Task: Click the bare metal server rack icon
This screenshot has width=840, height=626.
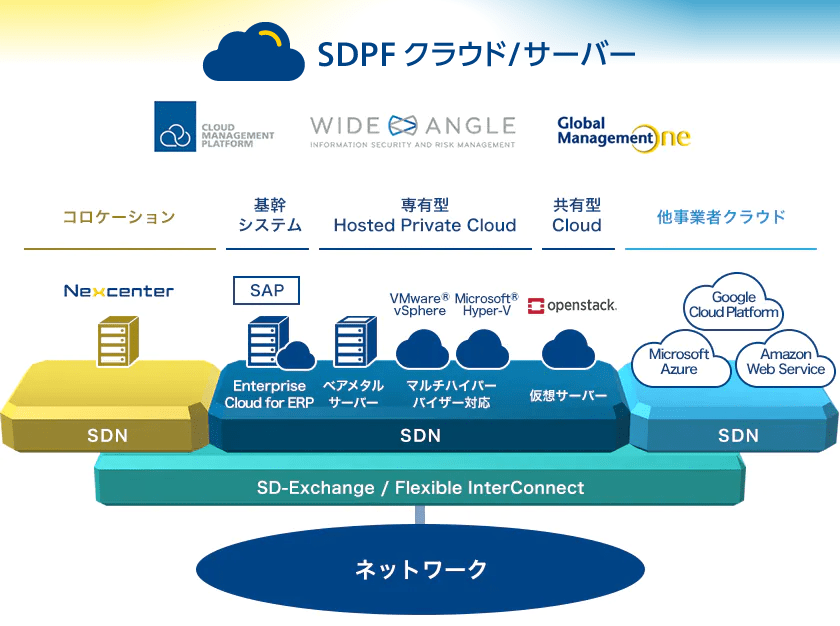Action: tap(355, 341)
